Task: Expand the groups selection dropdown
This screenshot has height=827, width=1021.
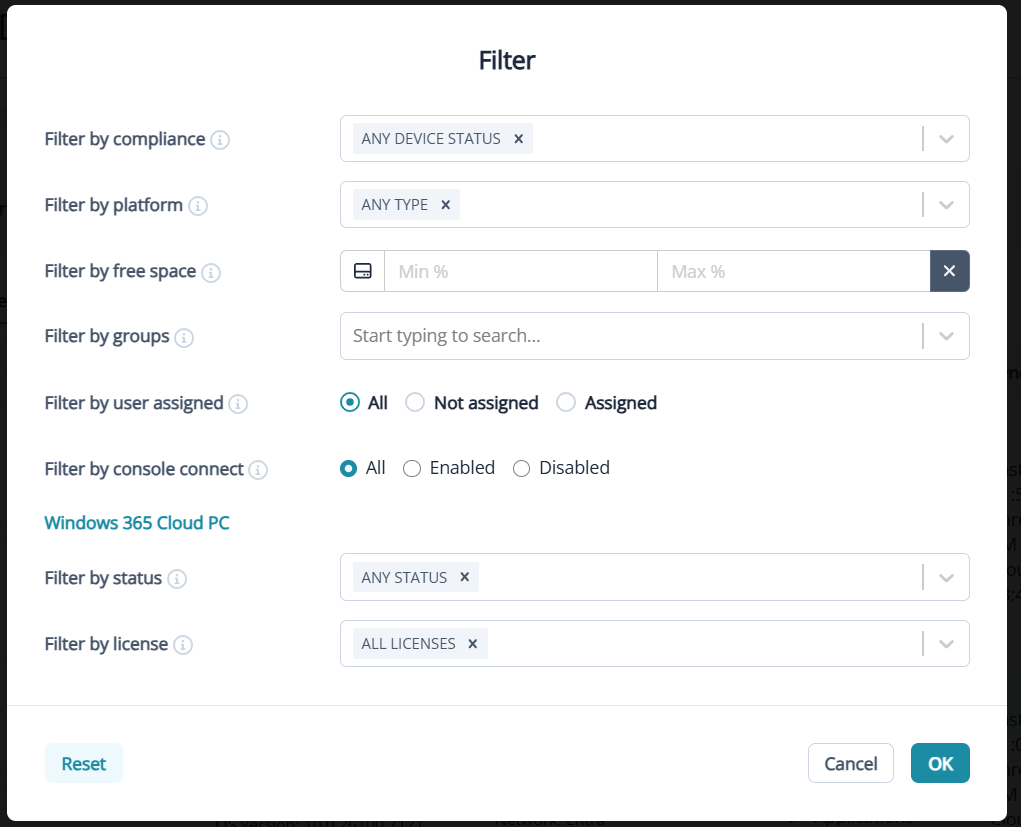Action: (x=945, y=336)
